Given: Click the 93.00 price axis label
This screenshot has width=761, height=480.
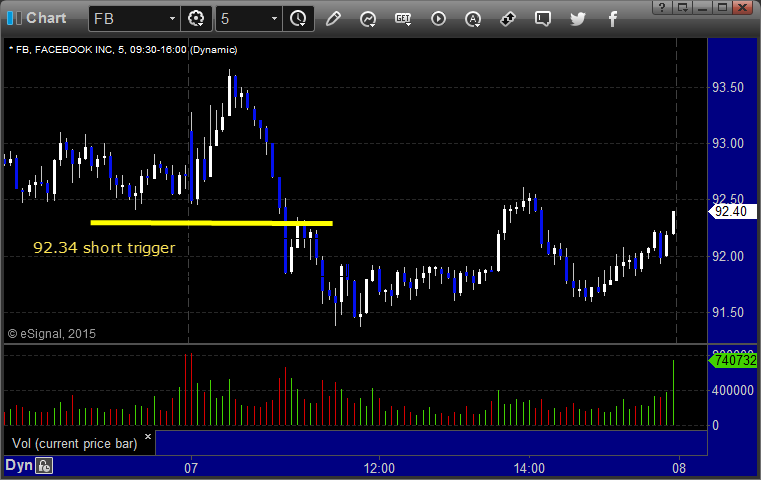Looking at the screenshot, I should [728, 144].
